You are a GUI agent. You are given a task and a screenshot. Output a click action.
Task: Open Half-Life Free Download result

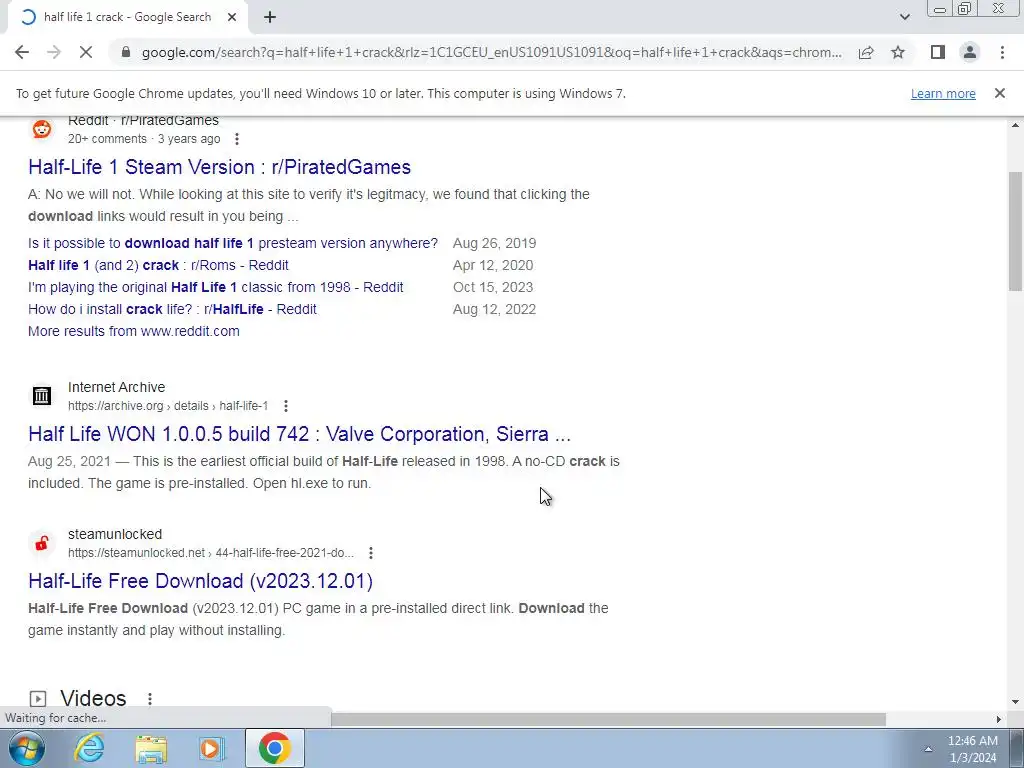point(200,581)
